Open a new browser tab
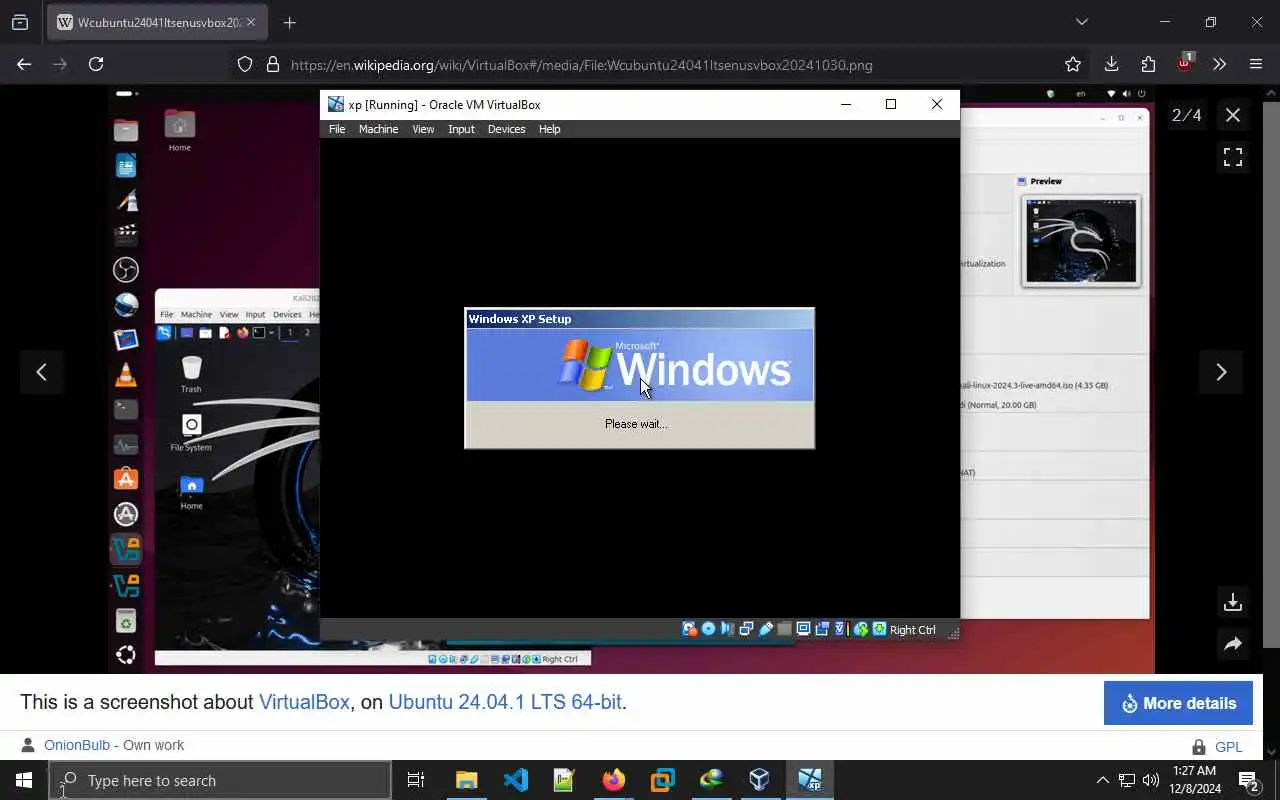Viewport: 1280px width, 800px height. pyautogui.click(x=289, y=22)
